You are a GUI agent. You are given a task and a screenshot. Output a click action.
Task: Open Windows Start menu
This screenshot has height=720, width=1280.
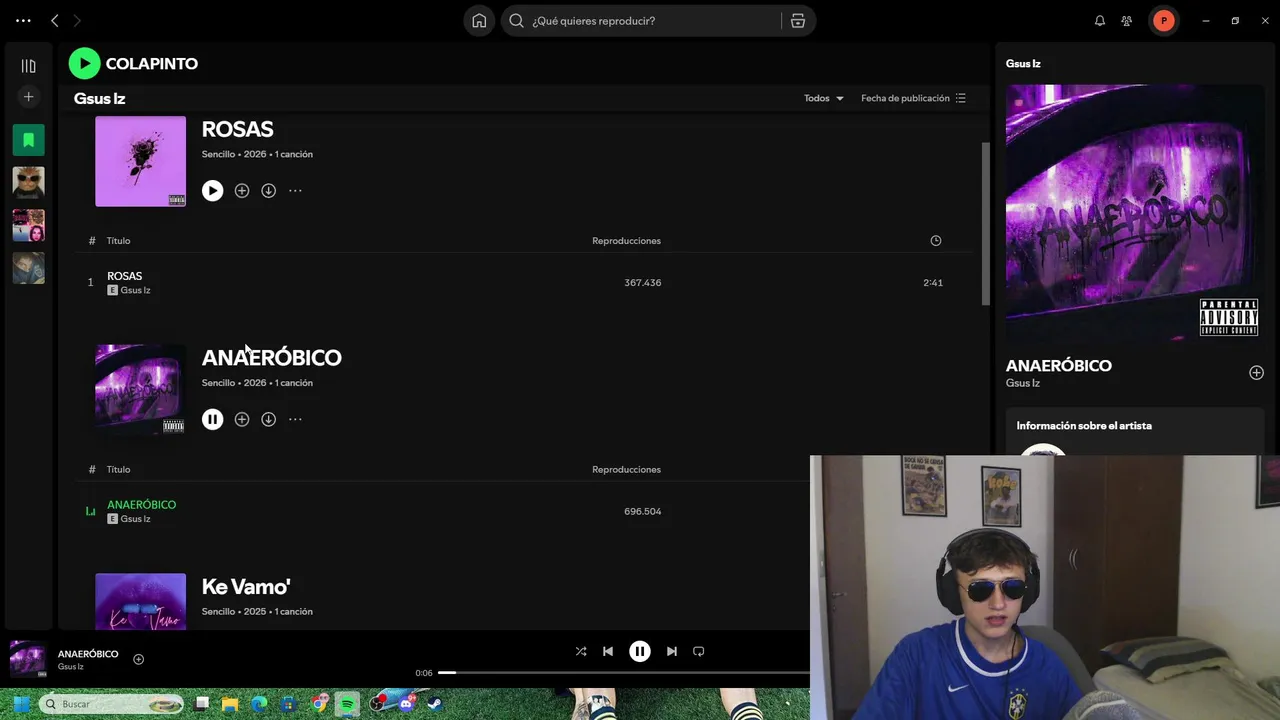(x=20, y=704)
